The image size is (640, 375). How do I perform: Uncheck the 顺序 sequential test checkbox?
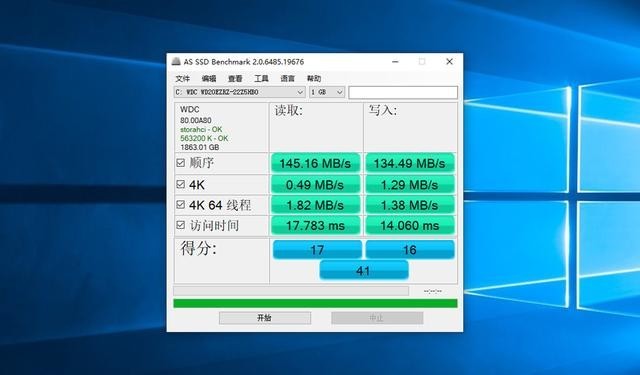click(180, 163)
